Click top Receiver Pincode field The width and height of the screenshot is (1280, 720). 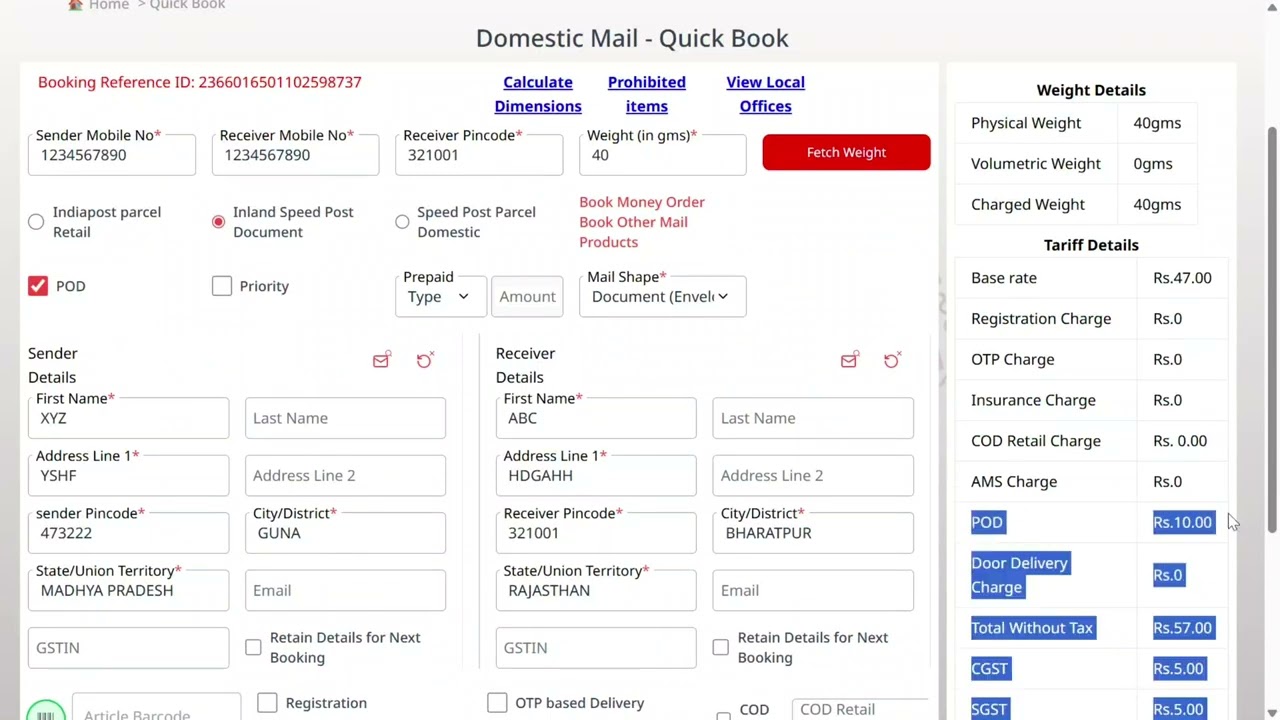pyautogui.click(x=479, y=155)
